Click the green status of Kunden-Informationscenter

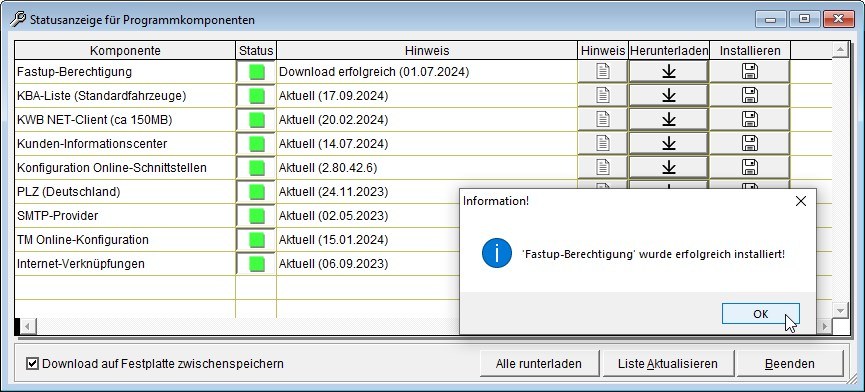point(257,144)
